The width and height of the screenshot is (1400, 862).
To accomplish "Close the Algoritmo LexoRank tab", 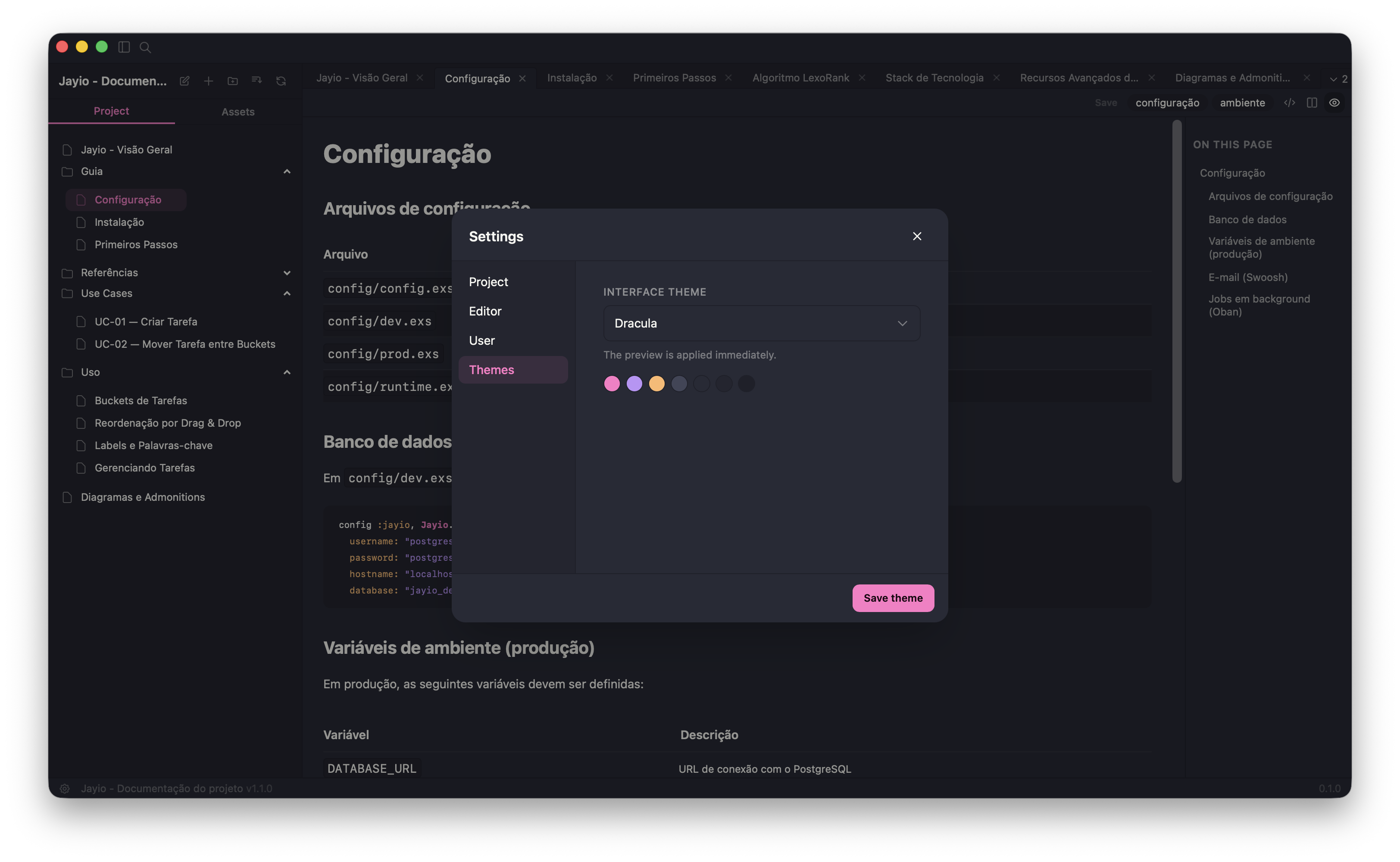I will (x=862, y=78).
